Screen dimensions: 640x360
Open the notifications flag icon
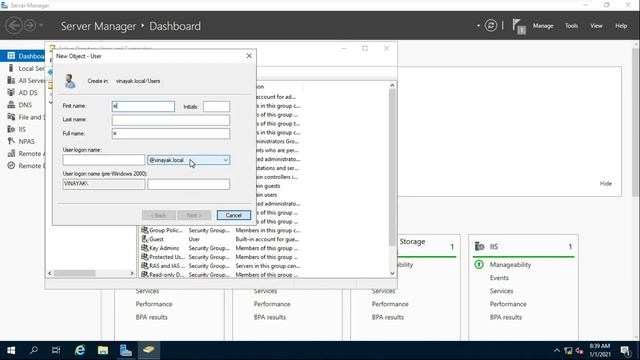[519, 26]
